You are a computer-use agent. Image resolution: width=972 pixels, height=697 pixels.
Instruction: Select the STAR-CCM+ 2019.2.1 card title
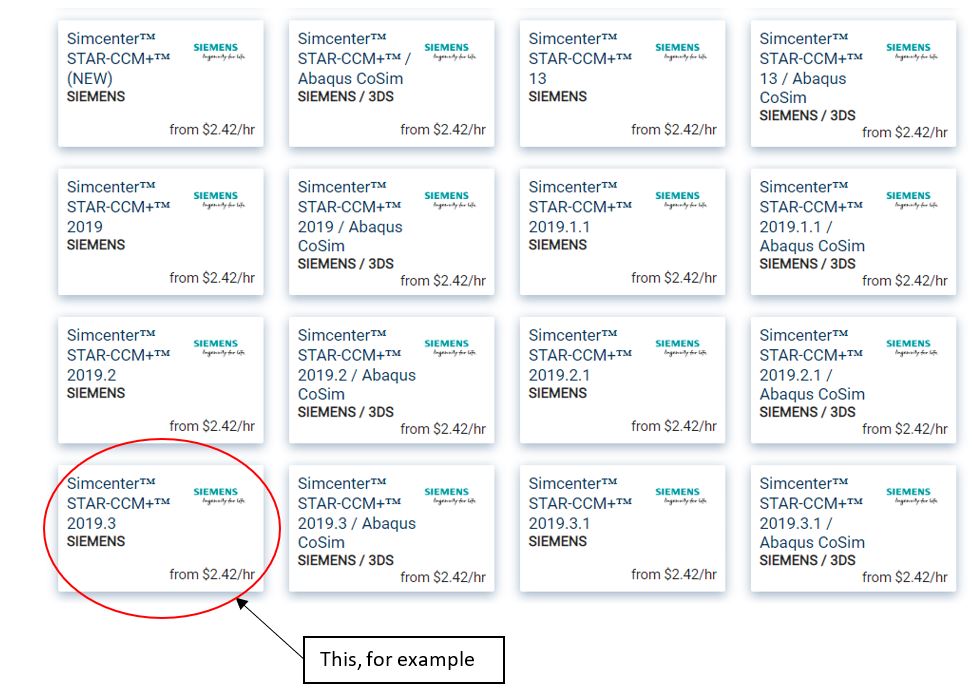click(580, 355)
